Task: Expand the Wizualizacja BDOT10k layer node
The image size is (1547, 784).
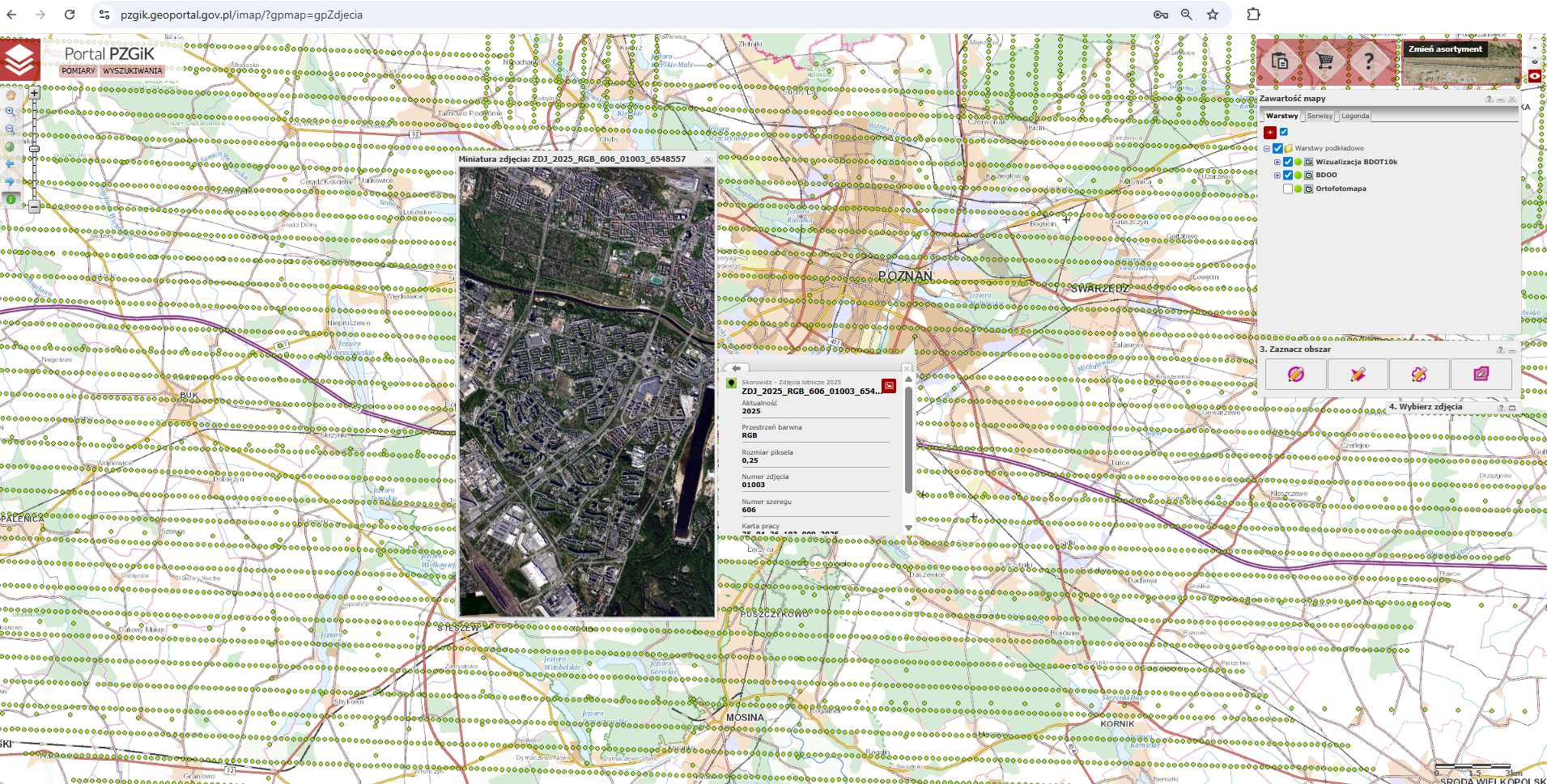Action: click(x=1277, y=162)
